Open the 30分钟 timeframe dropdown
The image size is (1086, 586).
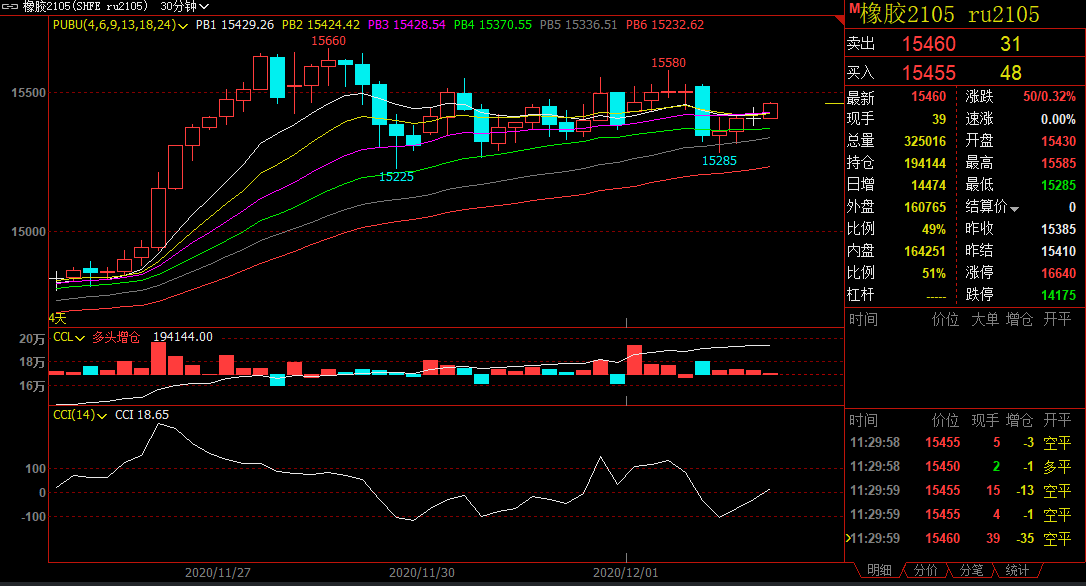coord(185,6)
